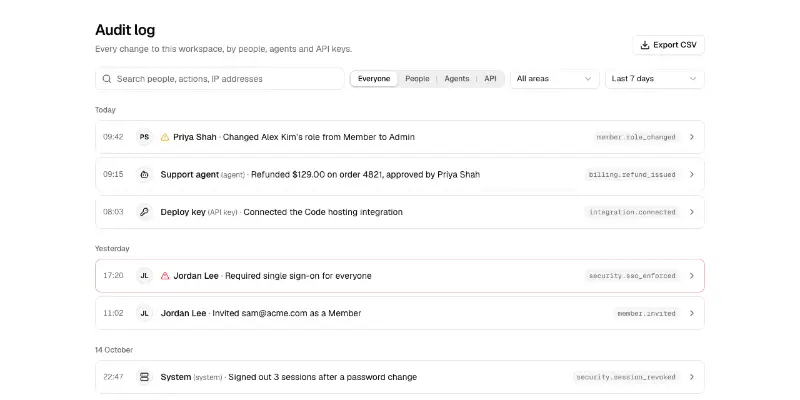Expand the billing.refund_issued entry chevron
Image resolution: width=800 pixels, height=400 pixels.
[692, 174]
